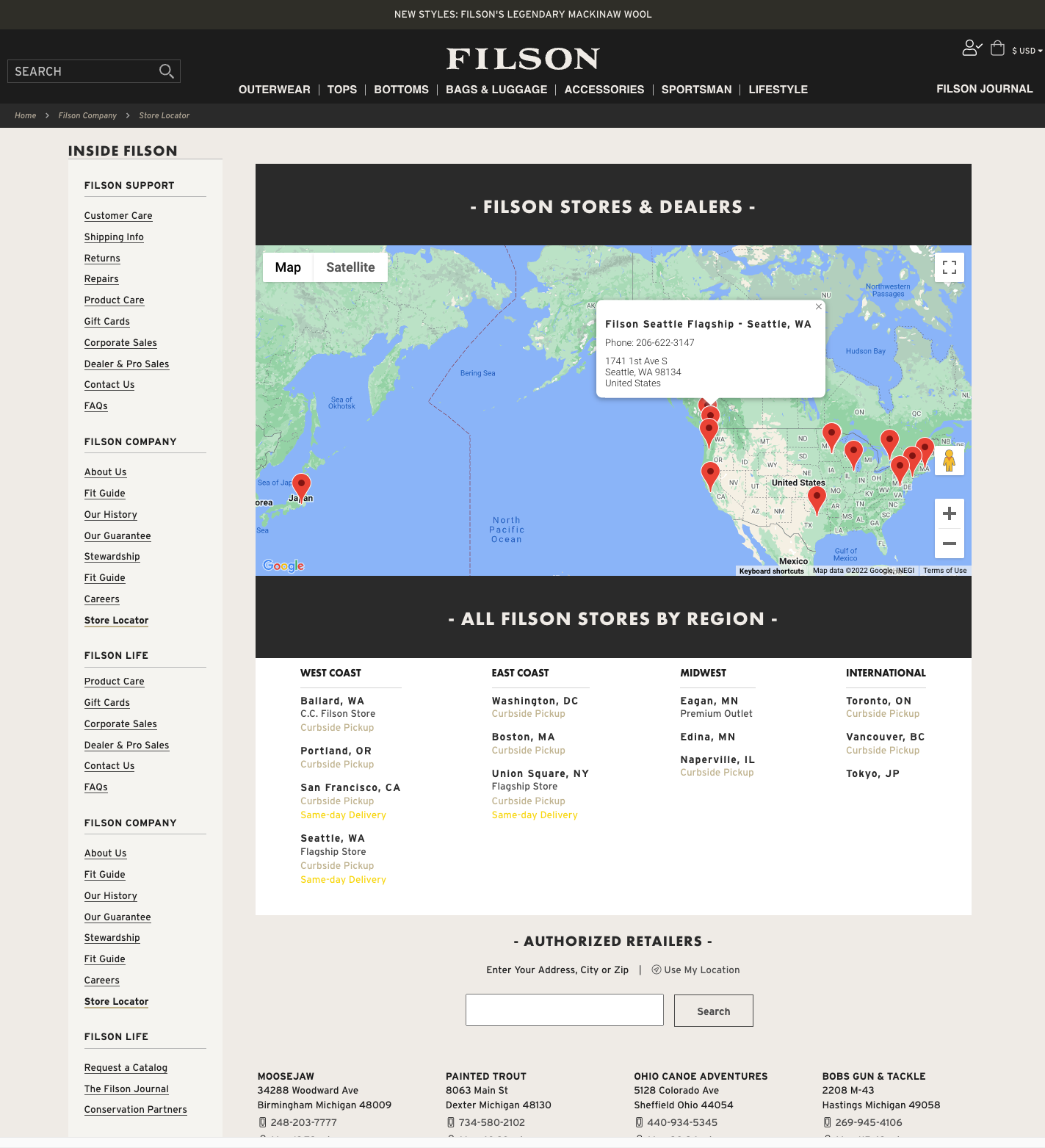Viewport: 1045px width, 1148px height.
Task: Go to the Filson Journal in header
Action: pyautogui.click(x=985, y=89)
